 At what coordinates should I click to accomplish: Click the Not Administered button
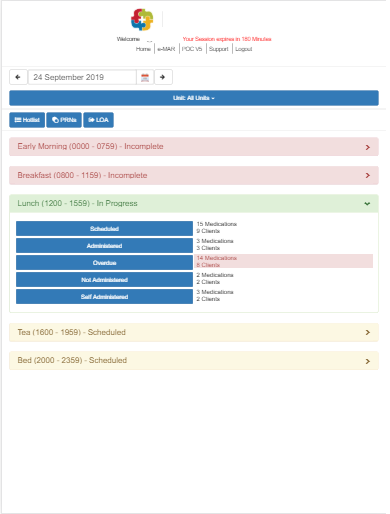point(104,280)
